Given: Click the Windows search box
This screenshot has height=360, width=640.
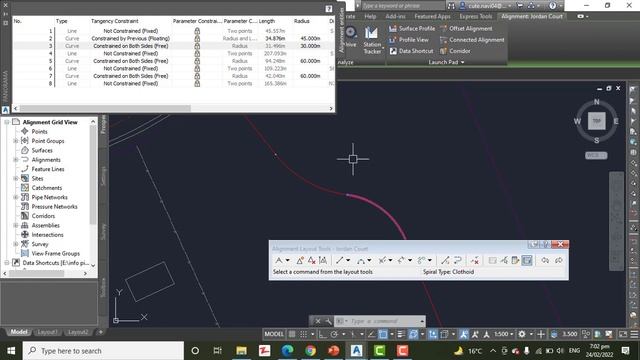Looking at the screenshot, I should (103, 351).
